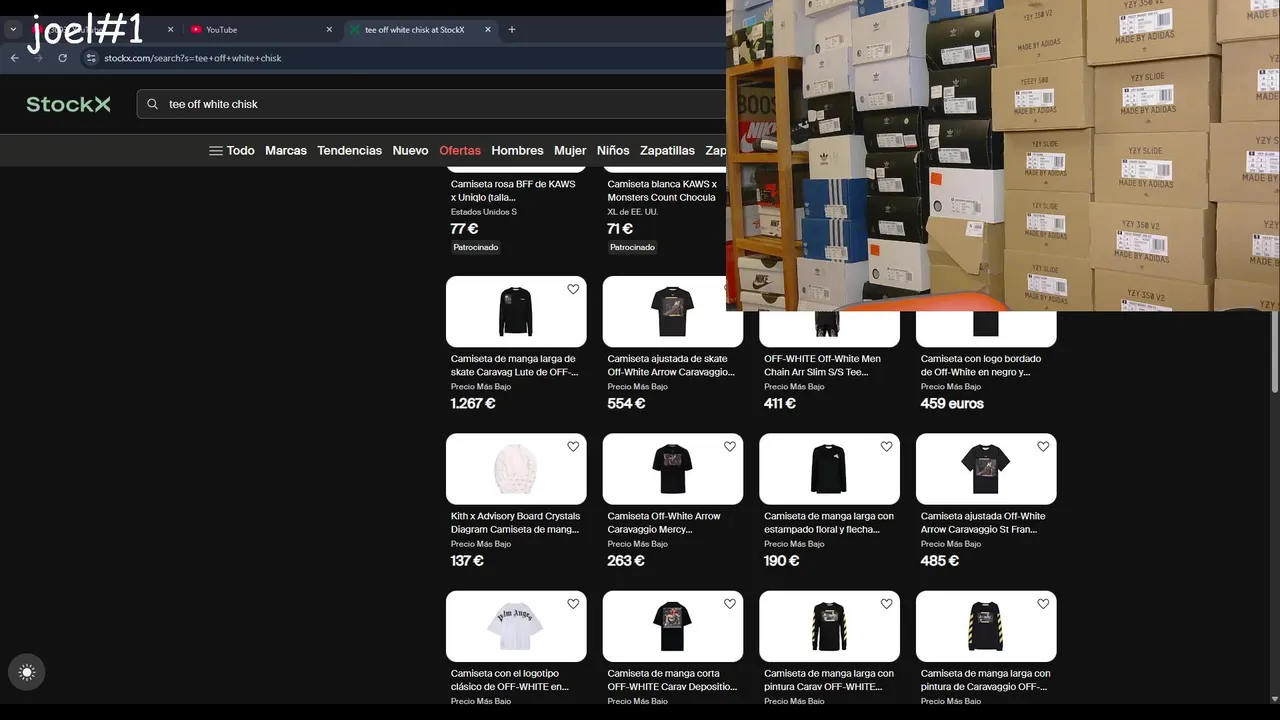Open the Todo hamburger menu
Screen dimensions: 1280x720
231,150
